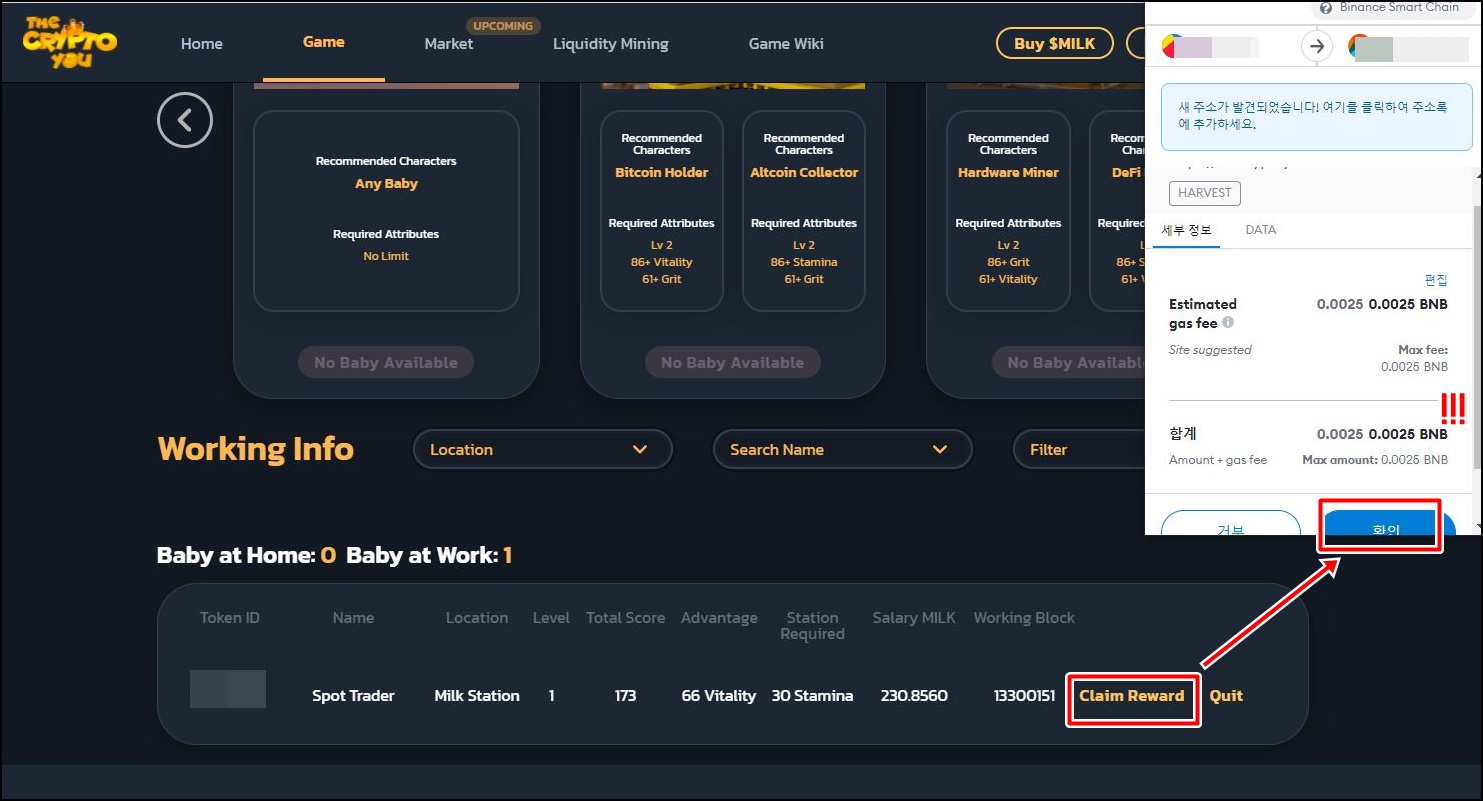This screenshot has width=1483, height=801.
Task: Click the Milk Station location cell
Action: click(x=477, y=696)
